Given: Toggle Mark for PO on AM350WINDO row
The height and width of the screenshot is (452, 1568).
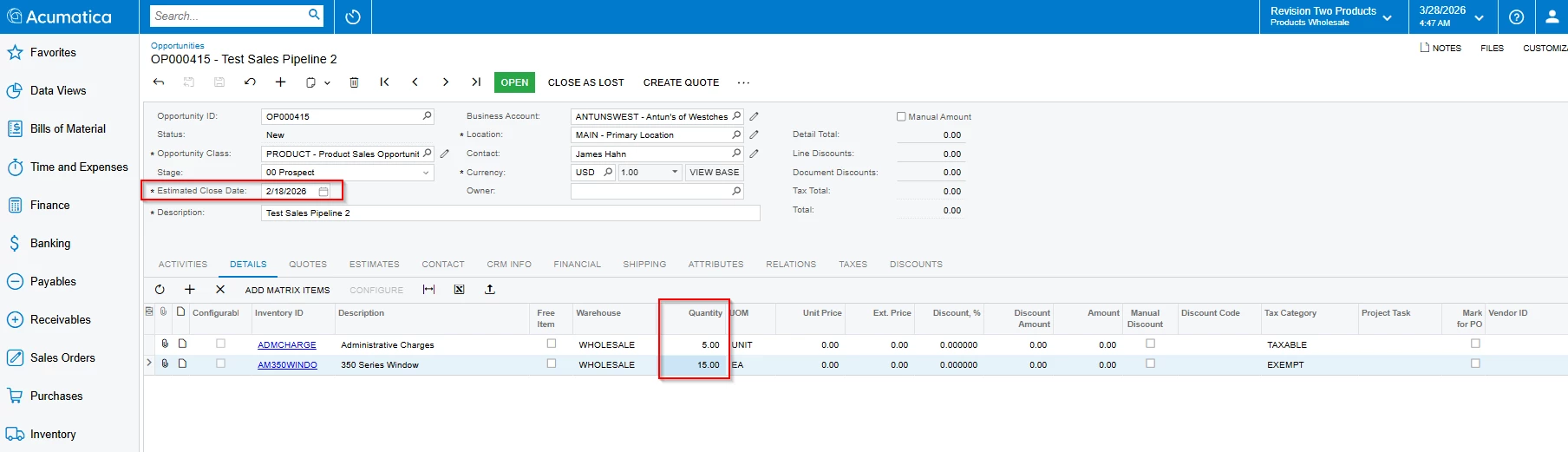Looking at the screenshot, I should [x=1475, y=364].
